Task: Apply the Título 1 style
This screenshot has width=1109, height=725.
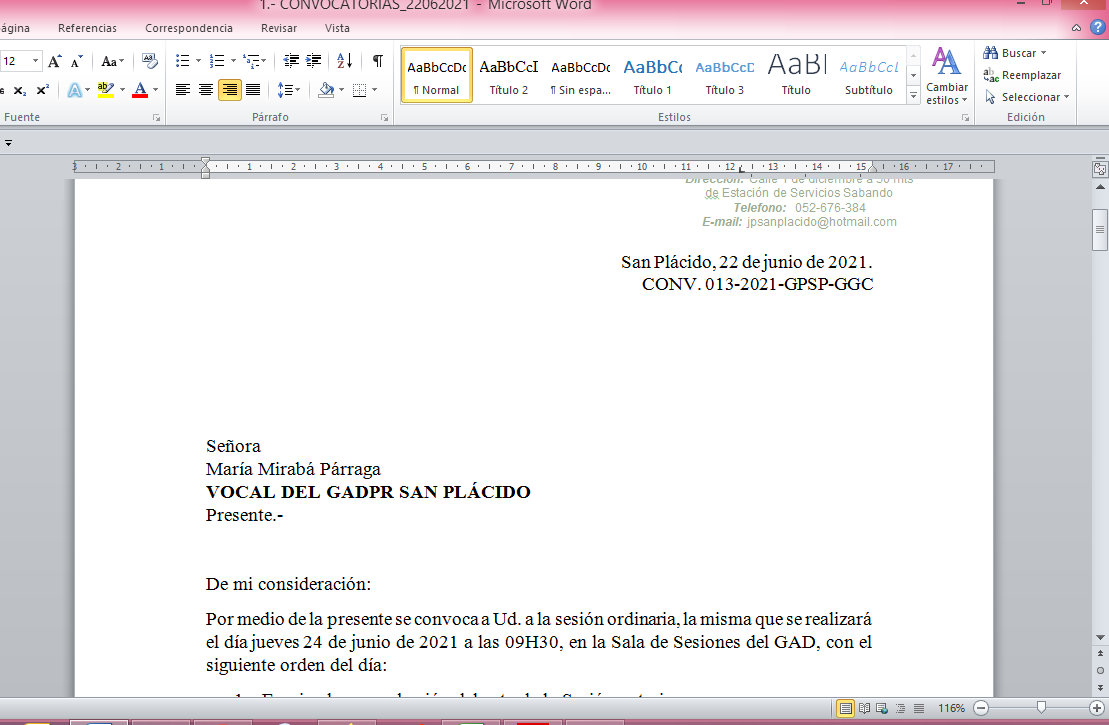Action: coord(652,76)
